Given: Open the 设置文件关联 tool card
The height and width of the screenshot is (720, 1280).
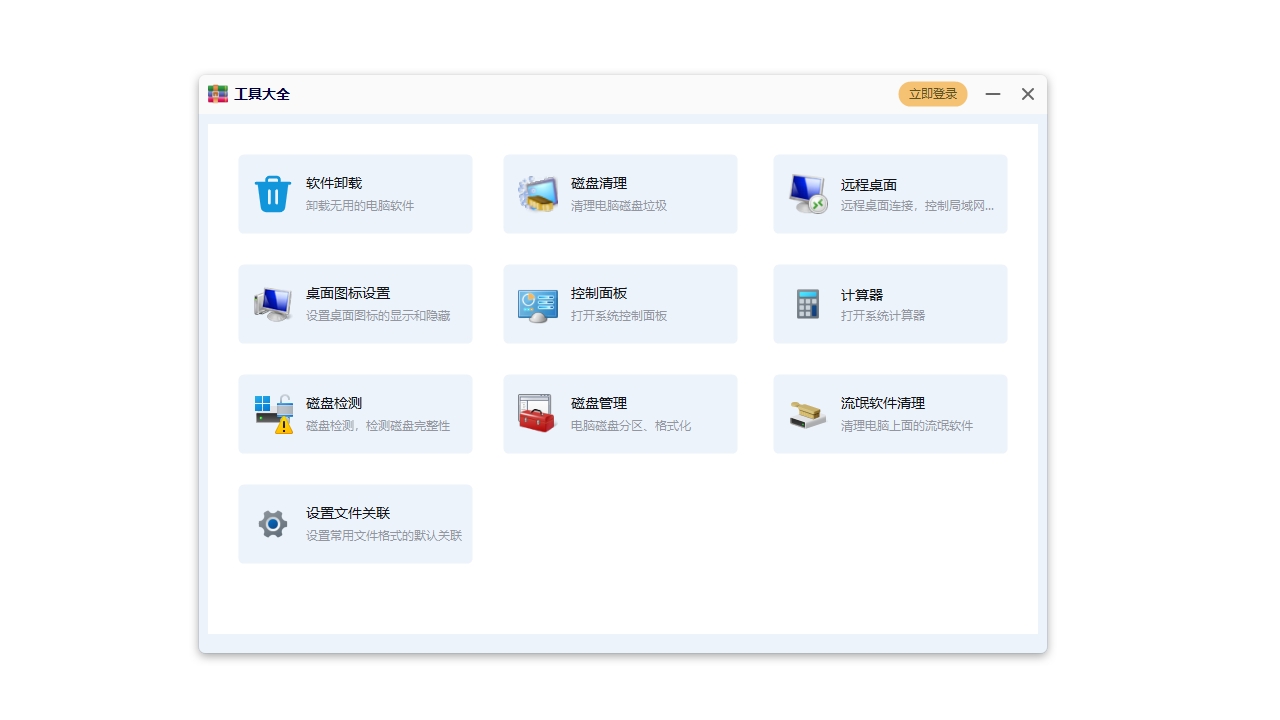Looking at the screenshot, I should coord(355,523).
